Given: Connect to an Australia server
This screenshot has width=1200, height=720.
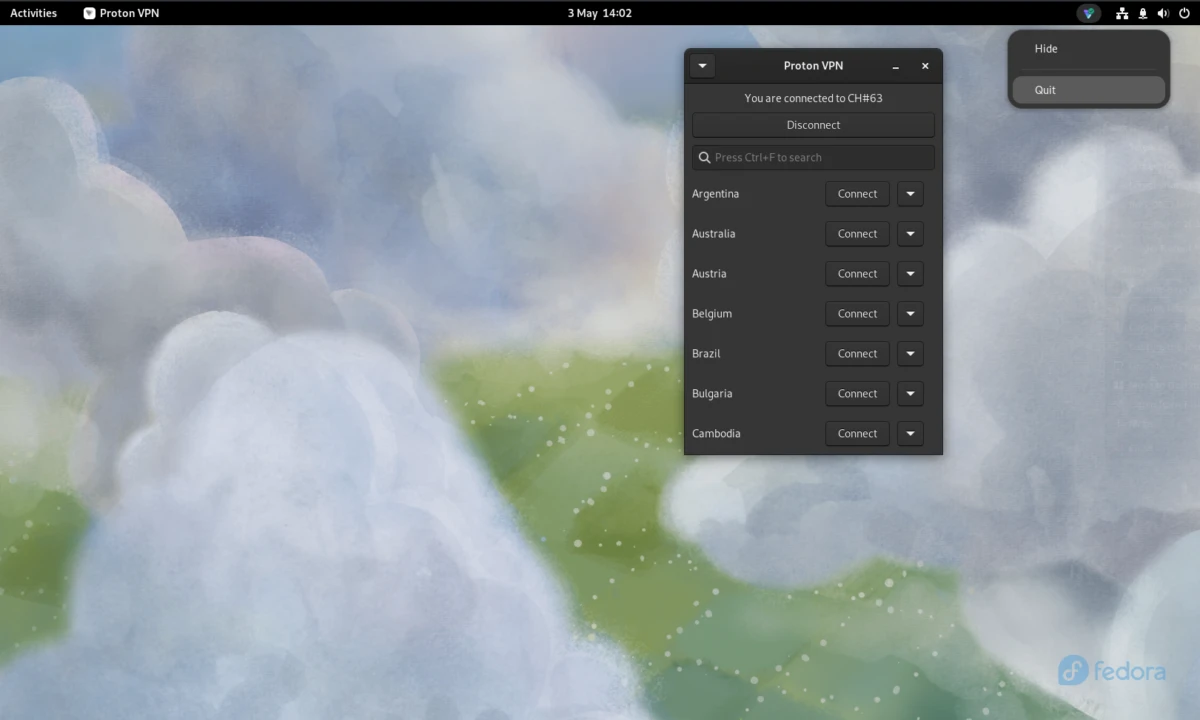Looking at the screenshot, I should pos(856,233).
